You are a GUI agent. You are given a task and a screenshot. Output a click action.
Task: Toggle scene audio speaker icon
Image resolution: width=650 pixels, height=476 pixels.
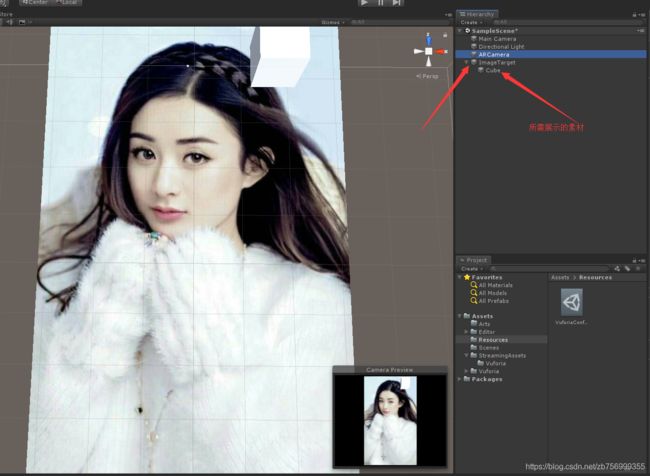pyautogui.click(x=10, y=22)
